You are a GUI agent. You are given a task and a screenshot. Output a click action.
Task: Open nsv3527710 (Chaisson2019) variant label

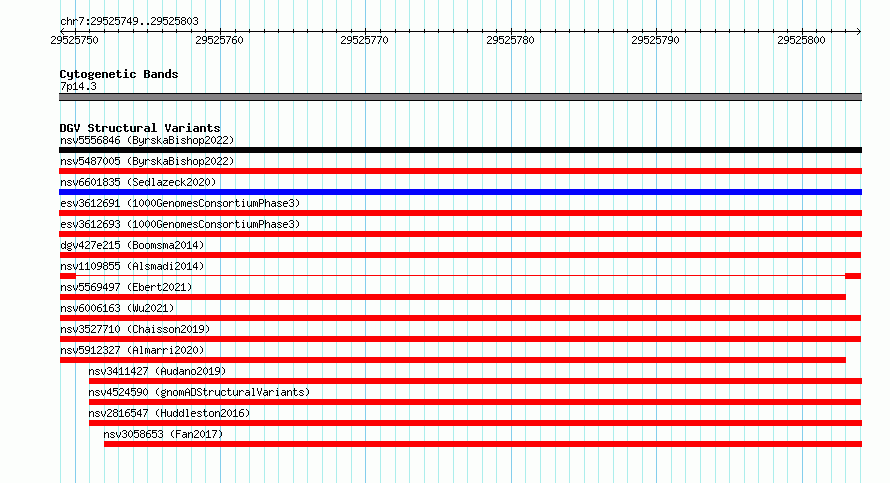tap(135, 329)
